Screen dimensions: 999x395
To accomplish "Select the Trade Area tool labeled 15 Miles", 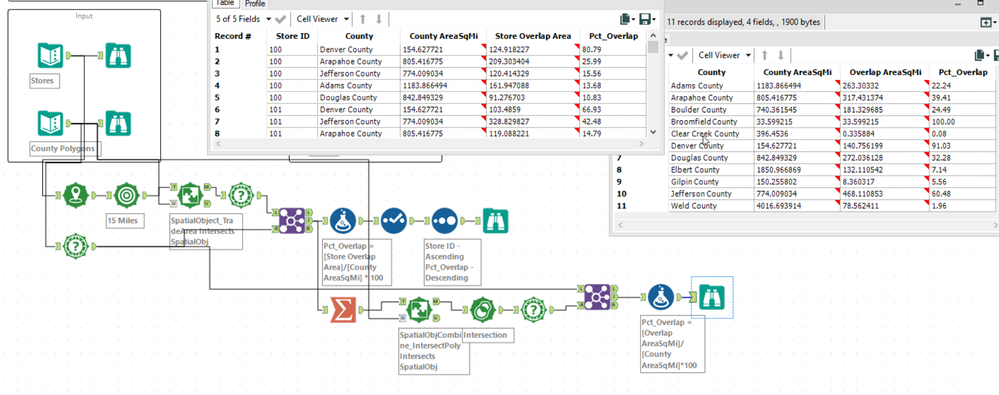I will pyautogui.click(x=127, y=195).
